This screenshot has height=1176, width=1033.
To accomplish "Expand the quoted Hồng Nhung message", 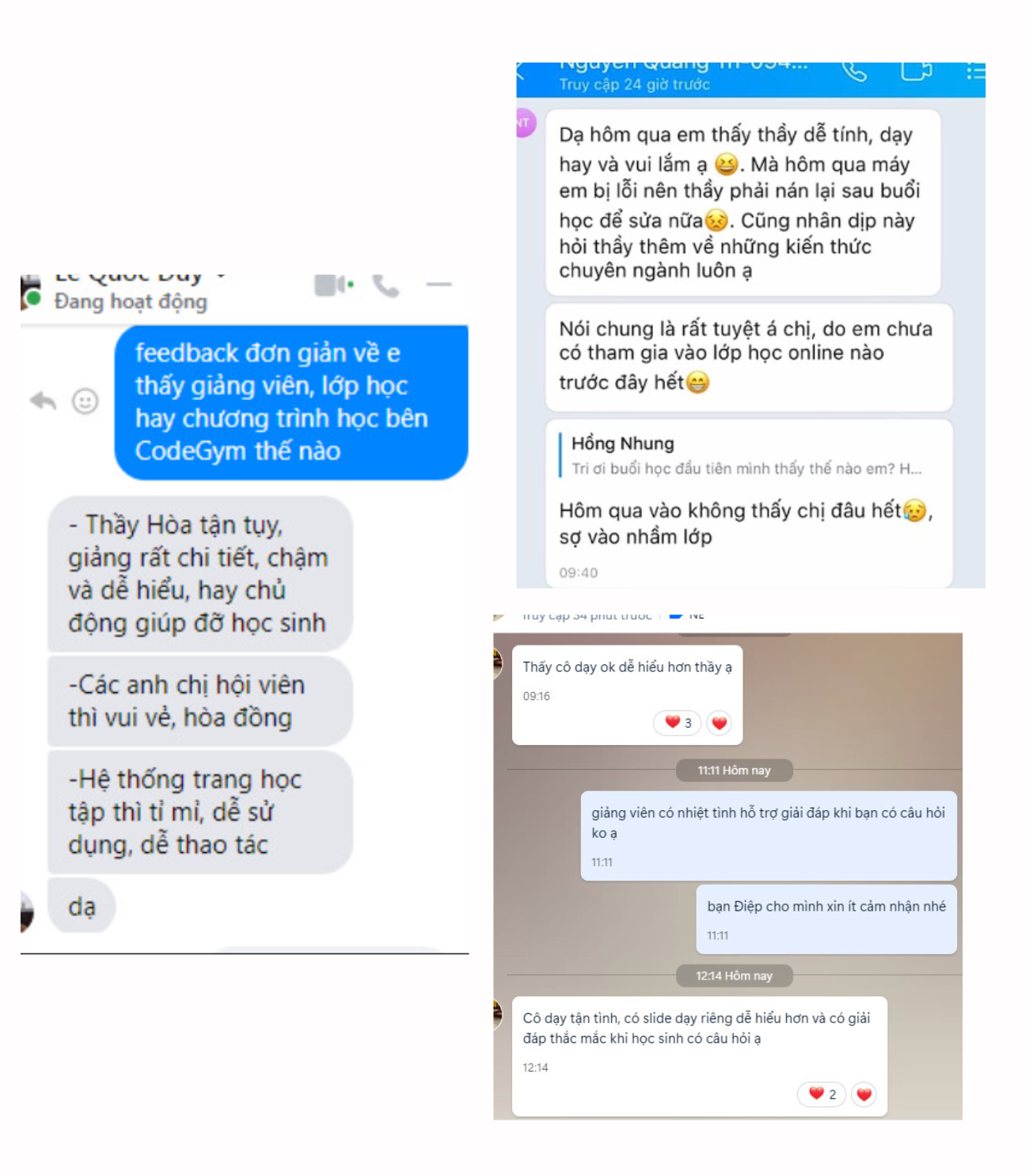I will click(x=747, y=456).
